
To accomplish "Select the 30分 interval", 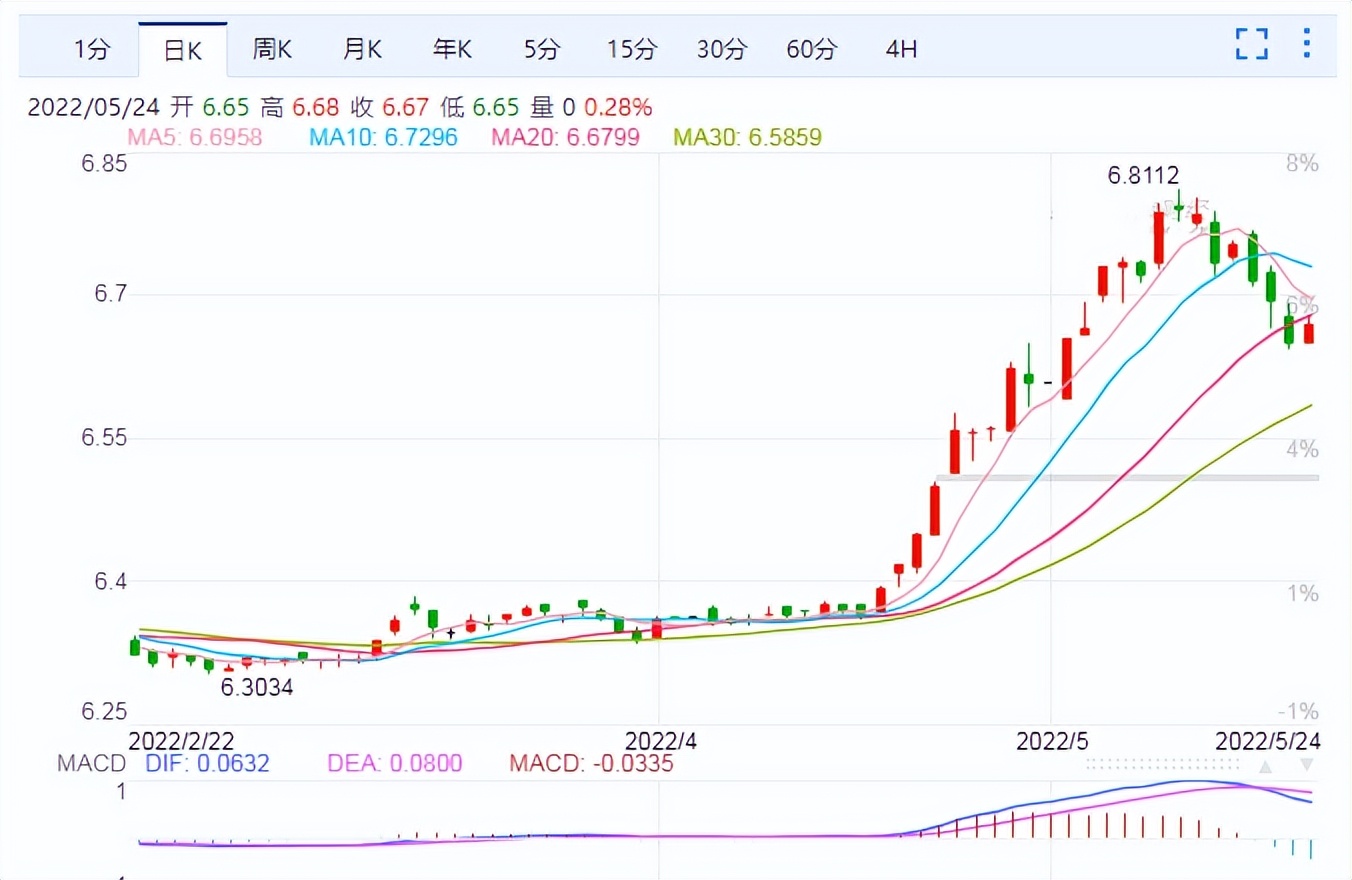I will pyautogui.click(x=721, y=48).
